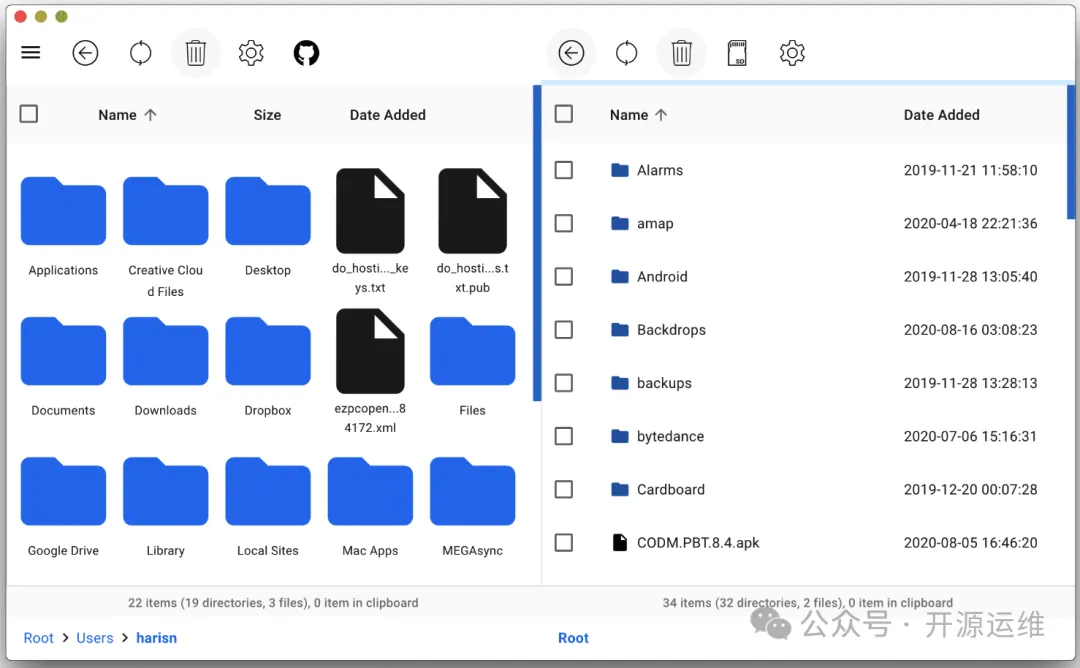Refresh the right pane device file list

[627, 53]
